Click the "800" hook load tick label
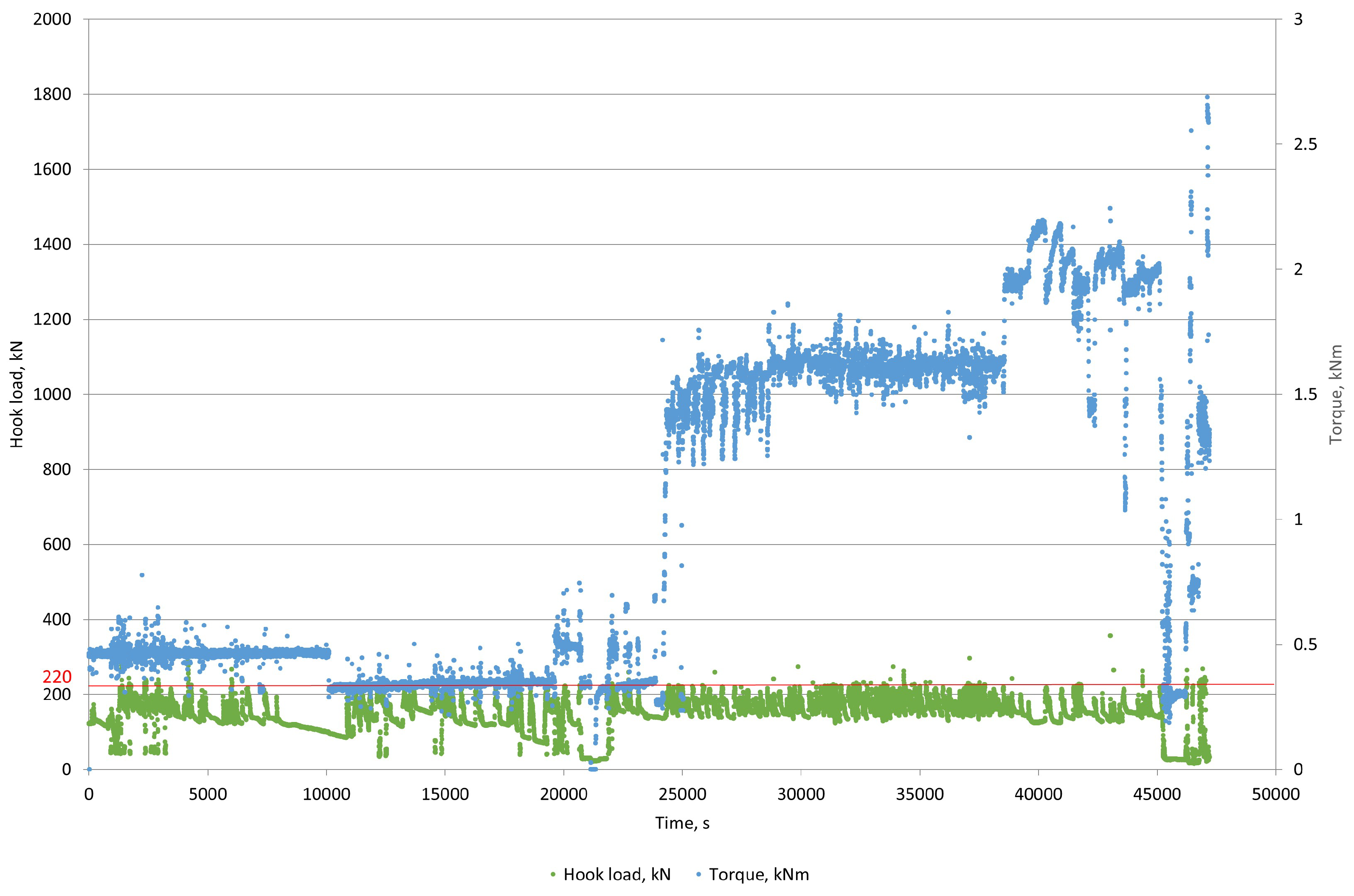1354x896 pixels. [x=57, y=469]
